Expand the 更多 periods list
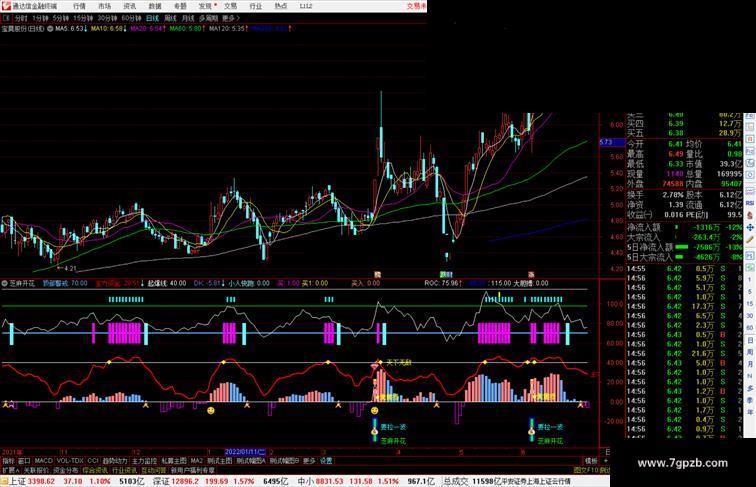The image size is (756, 487). (230, 18)
